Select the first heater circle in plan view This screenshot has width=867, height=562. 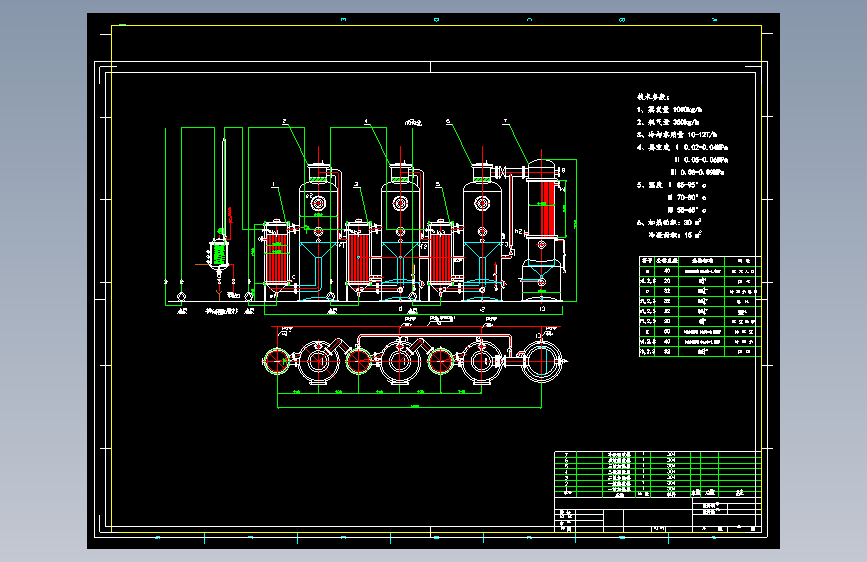[x=276, y=361]
